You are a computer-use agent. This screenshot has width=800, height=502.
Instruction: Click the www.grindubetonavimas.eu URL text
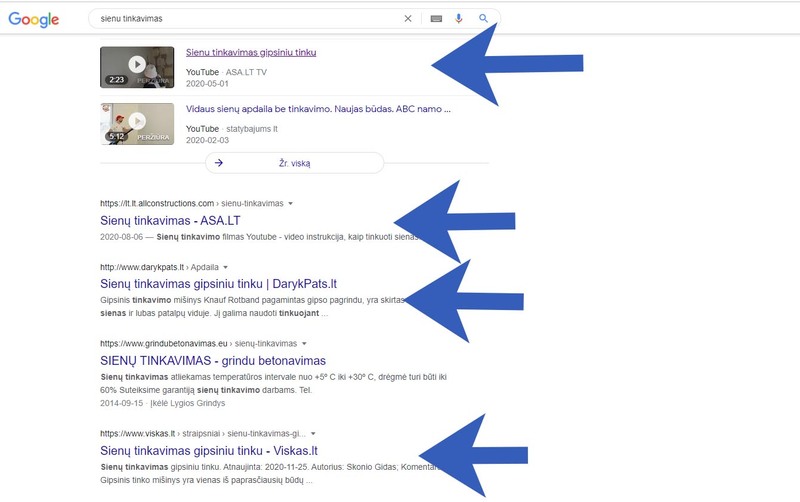point(198,343)
